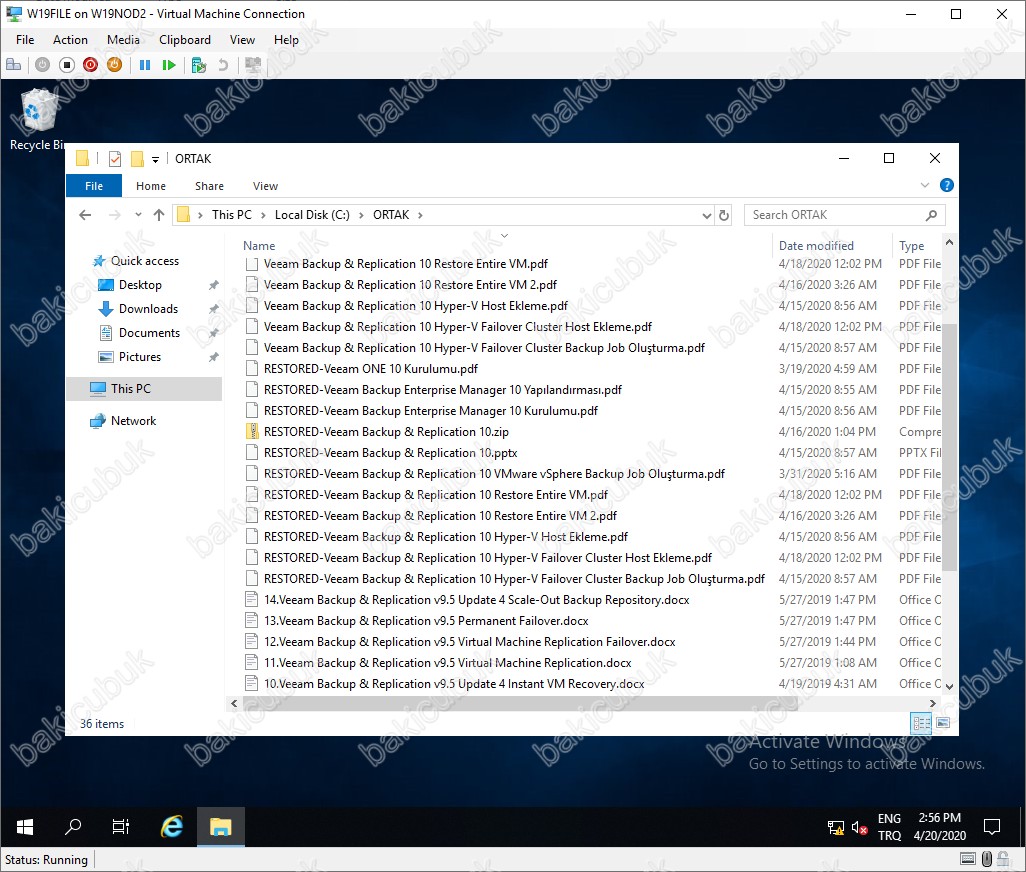Viewport: 1026px width, 872px height.
Task: Refresh the ORTAK folder view
Action: 724,215
